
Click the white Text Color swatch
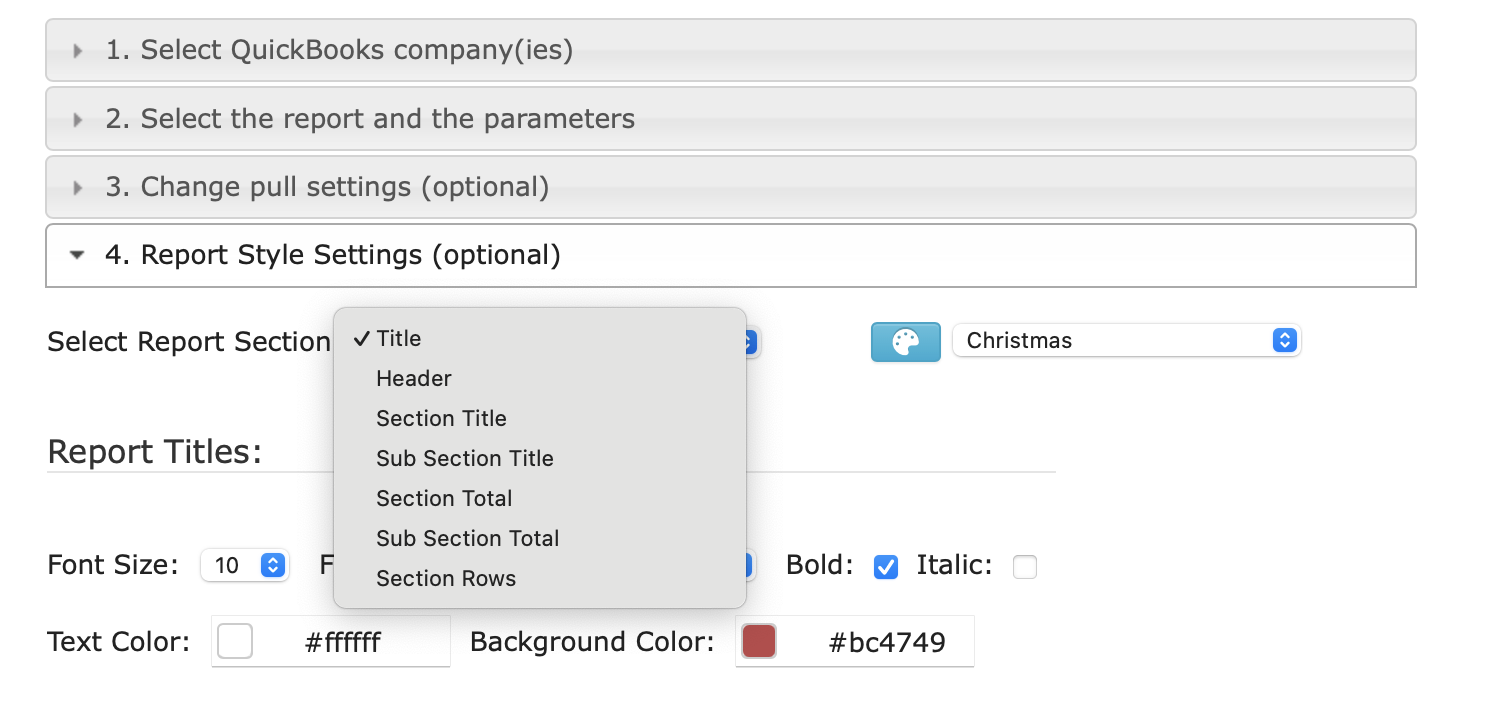point(235,641)
